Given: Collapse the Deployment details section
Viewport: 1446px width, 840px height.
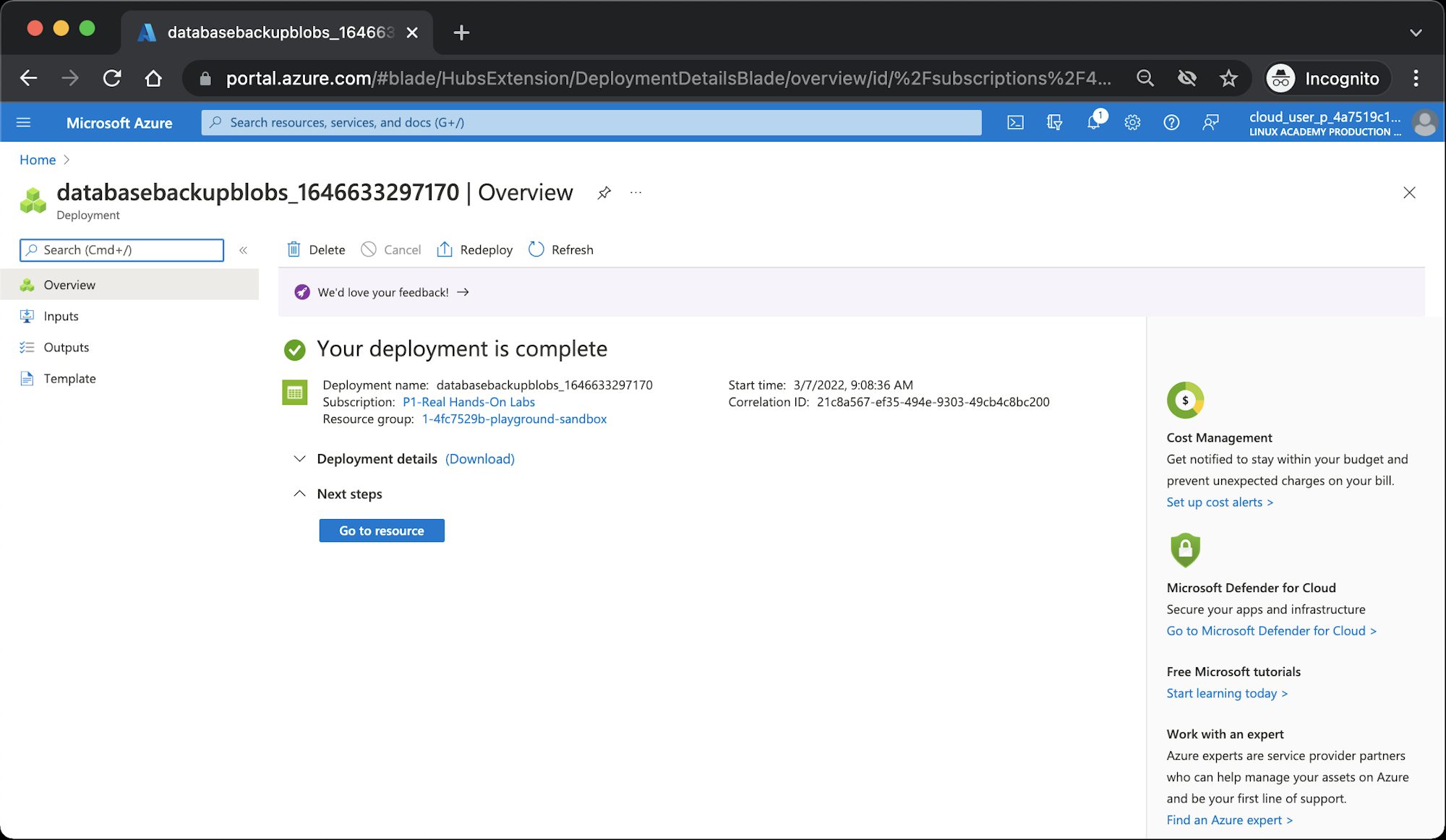Looking at the screenshot, I should (x=299, y=458).
